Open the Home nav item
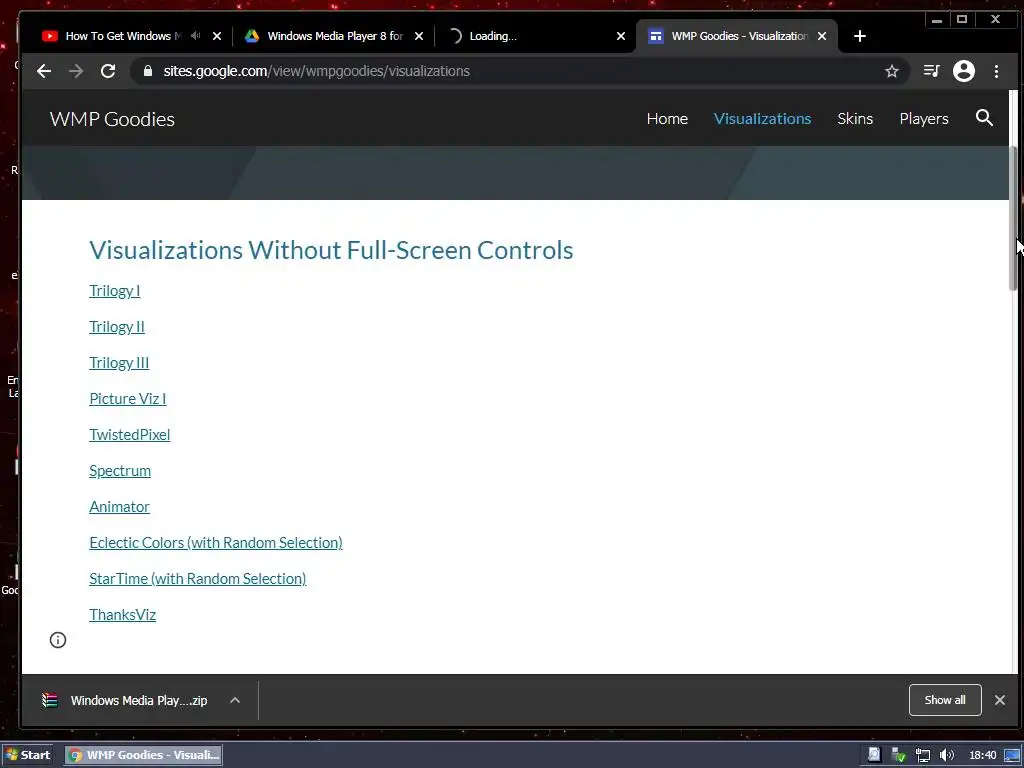 point(667,118)
